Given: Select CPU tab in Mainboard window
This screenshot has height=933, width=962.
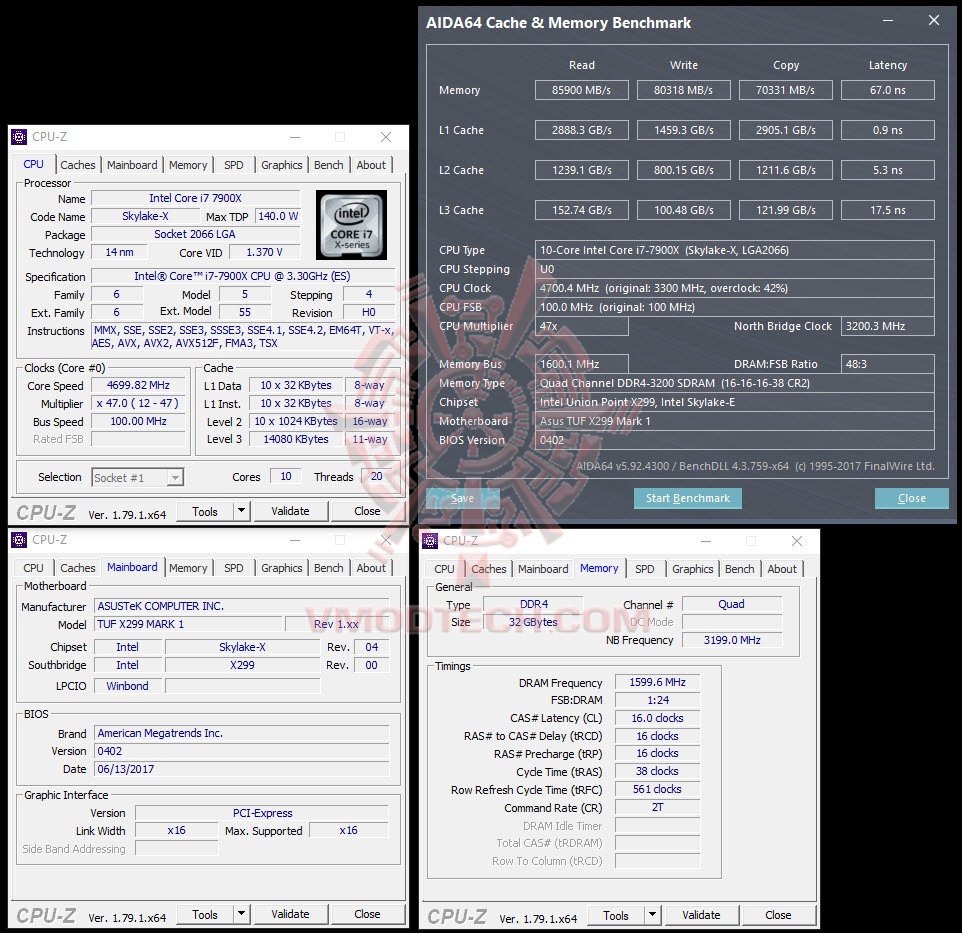Looking at the screenshot, I should point(33,568).
